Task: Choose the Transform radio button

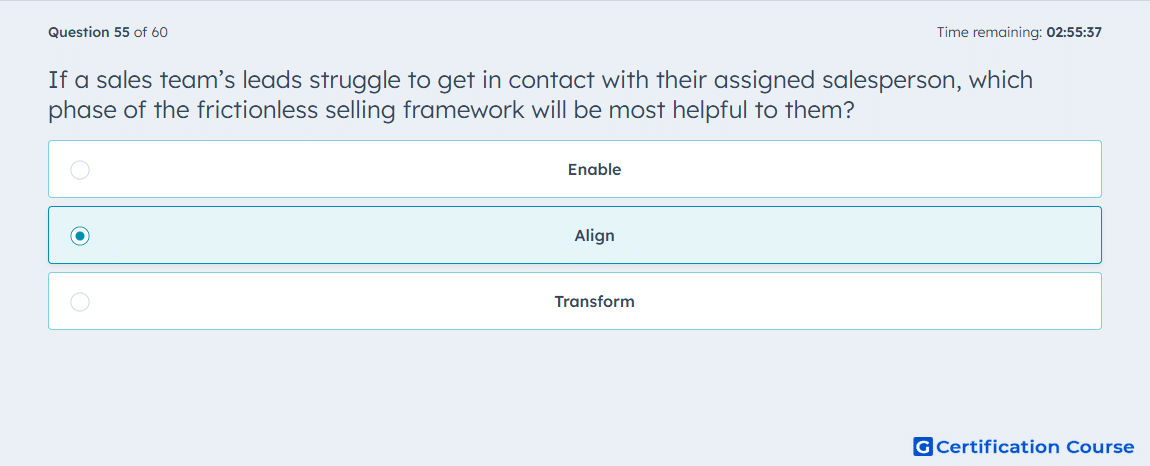Action: (x=80, y=302)
